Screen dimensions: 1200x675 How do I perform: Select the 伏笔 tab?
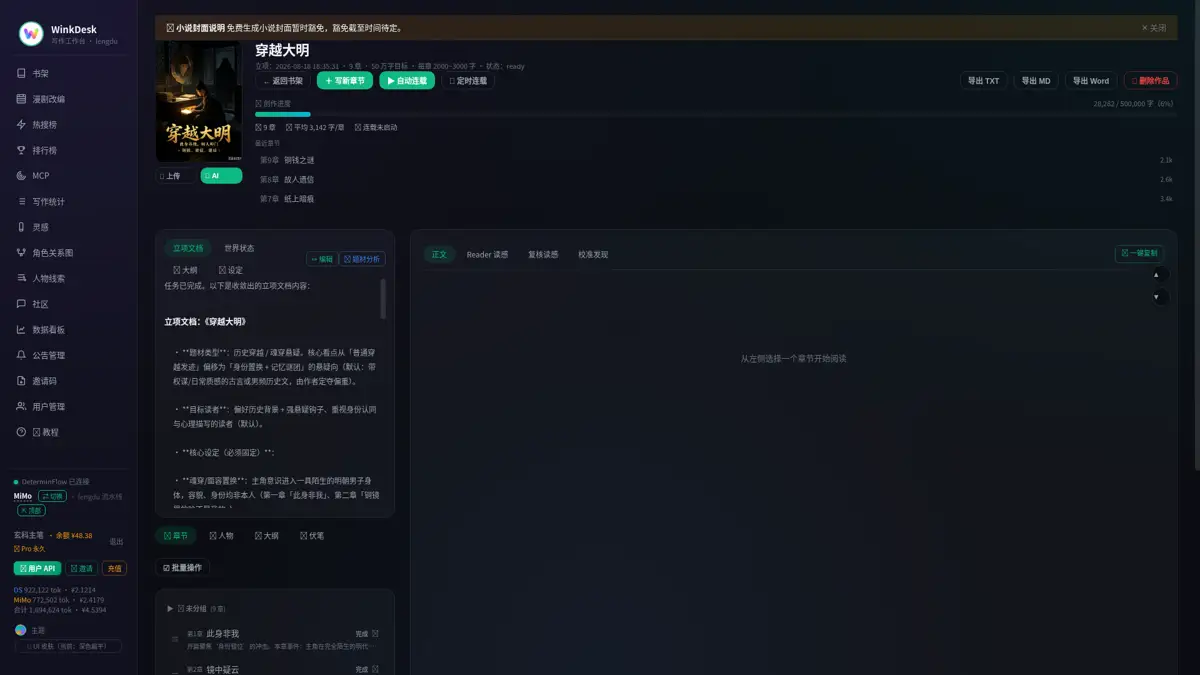point(311,536)
